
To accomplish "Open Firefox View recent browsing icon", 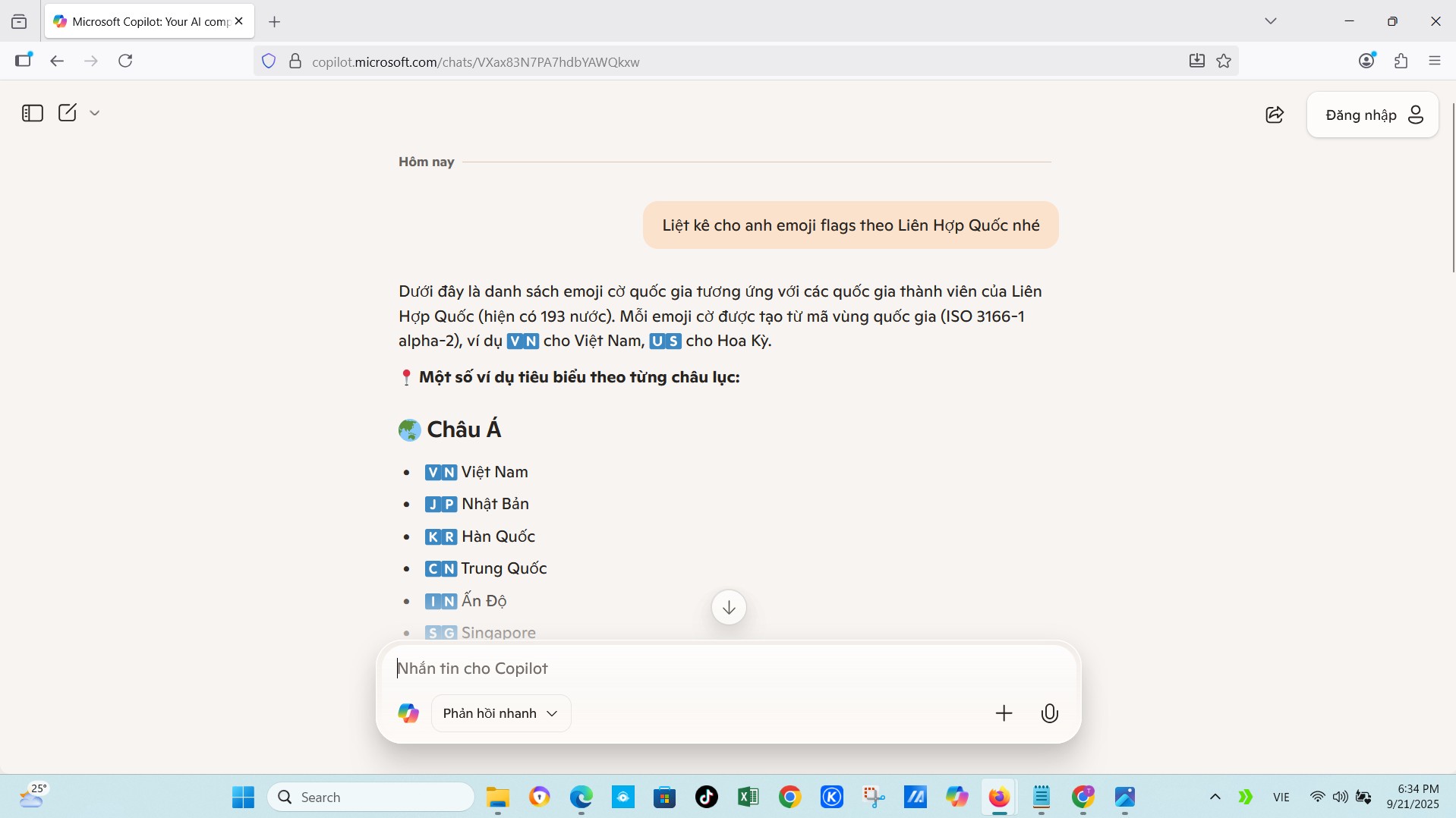I will coord(19,22).
